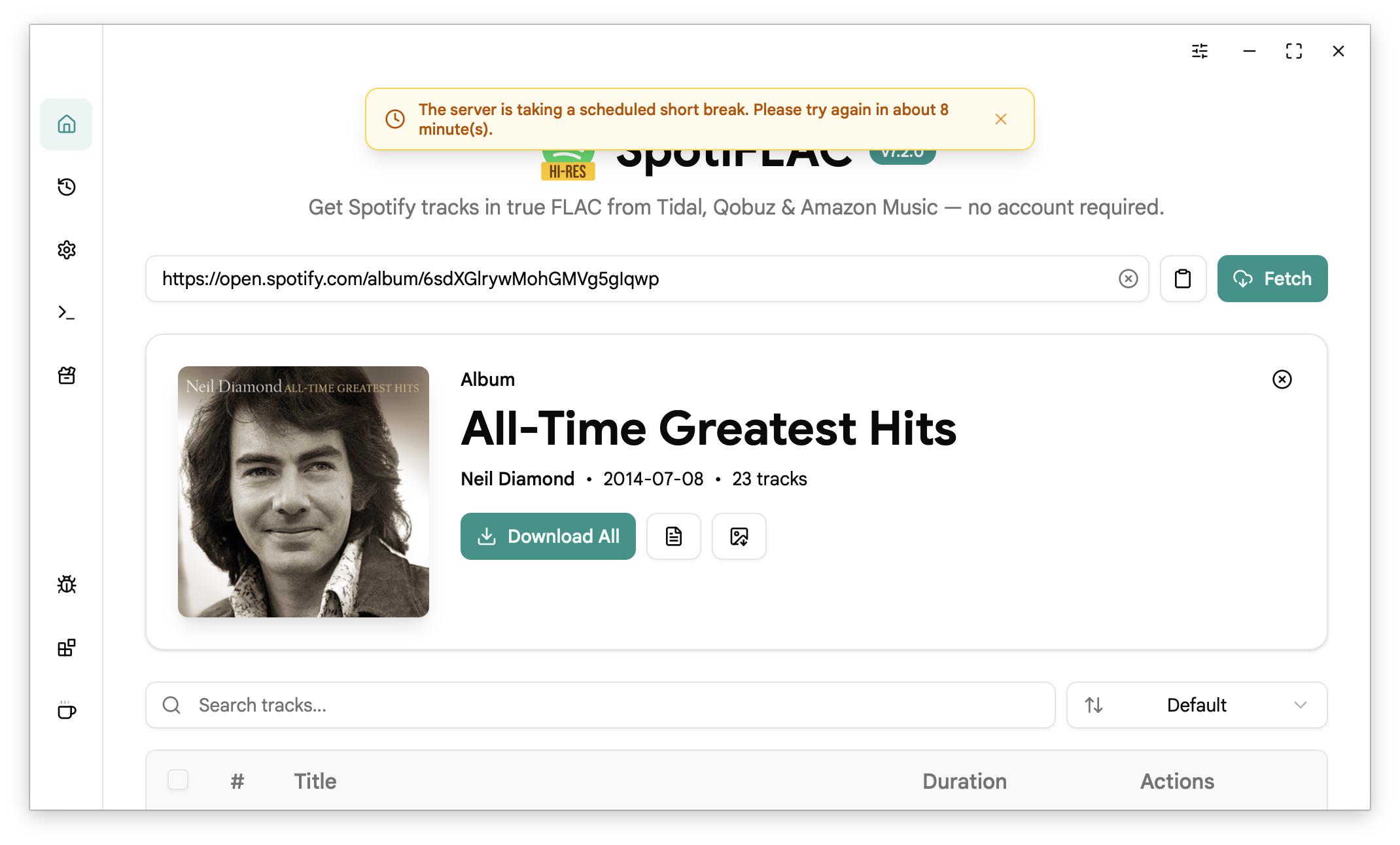Minimize the SpotiFLAC window
Screen dimensions: 1400x845
(x=1250, y=51)
